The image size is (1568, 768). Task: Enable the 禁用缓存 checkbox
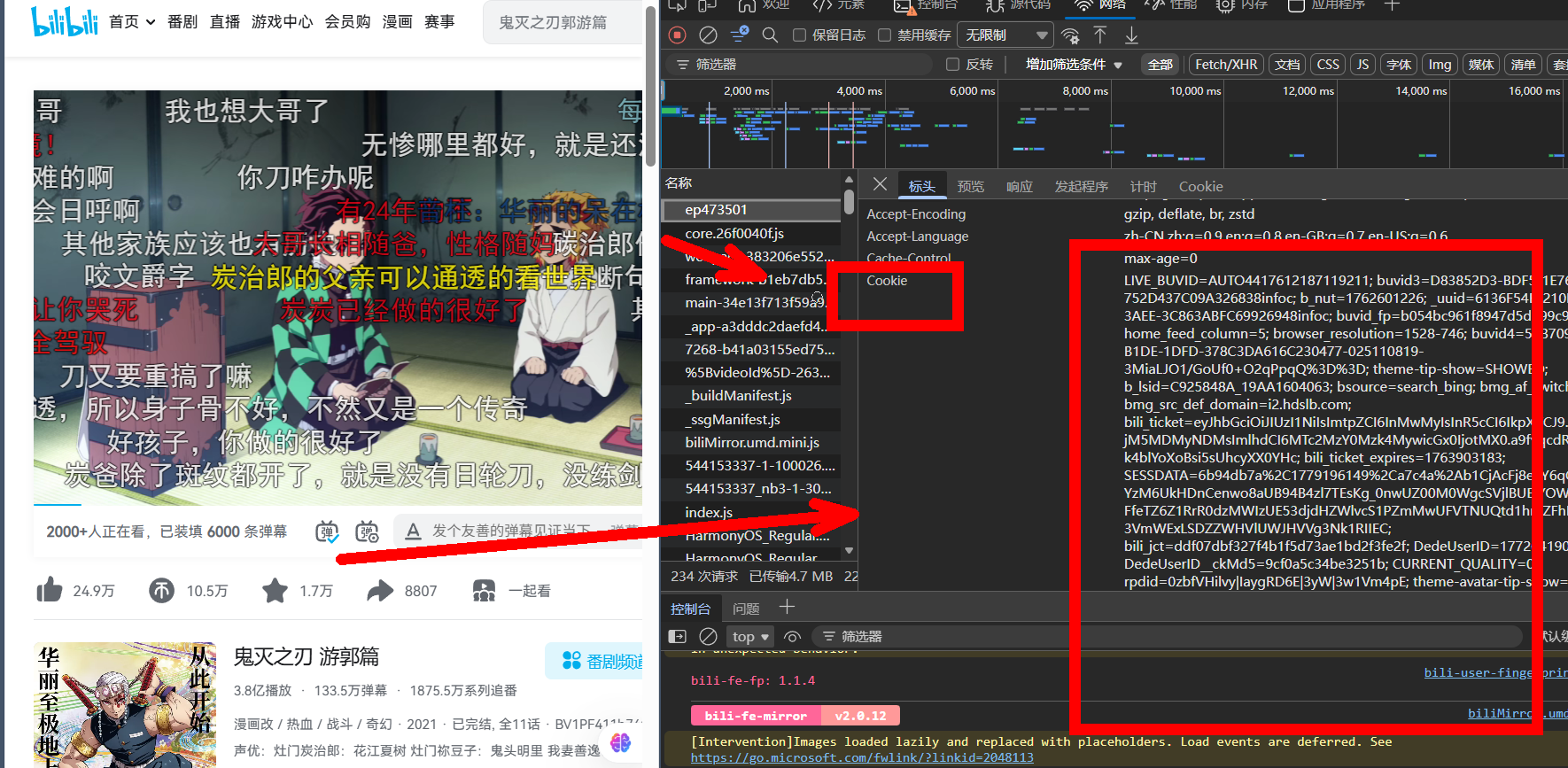point(884,35)
